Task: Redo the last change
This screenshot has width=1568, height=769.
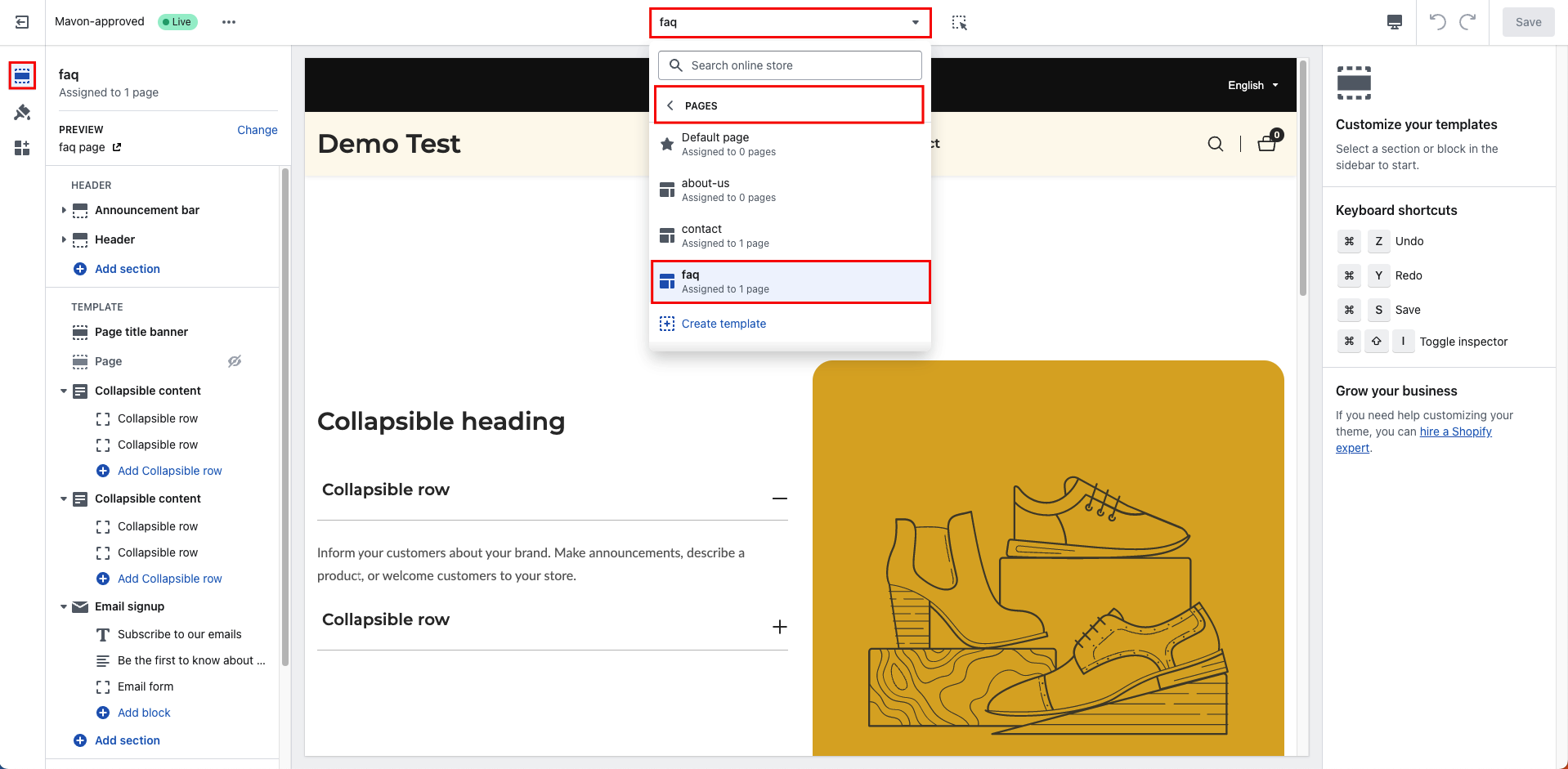Action: (1469, 22)
